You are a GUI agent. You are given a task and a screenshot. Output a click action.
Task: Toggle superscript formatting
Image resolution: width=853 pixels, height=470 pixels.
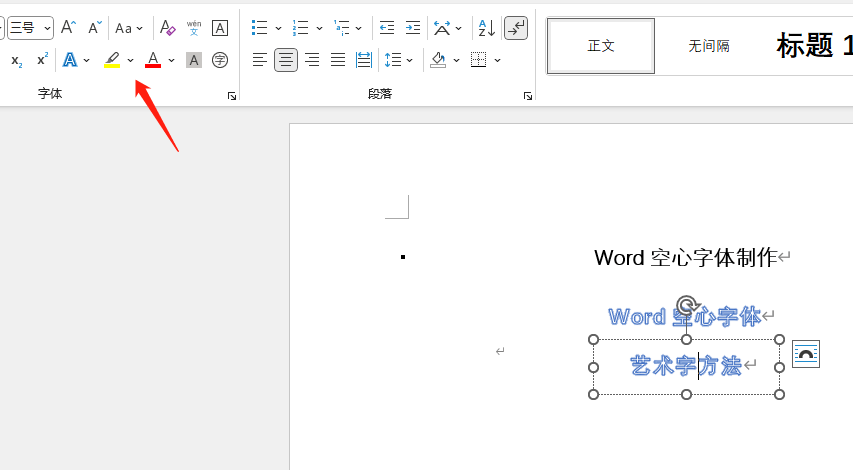click(42, 60)
